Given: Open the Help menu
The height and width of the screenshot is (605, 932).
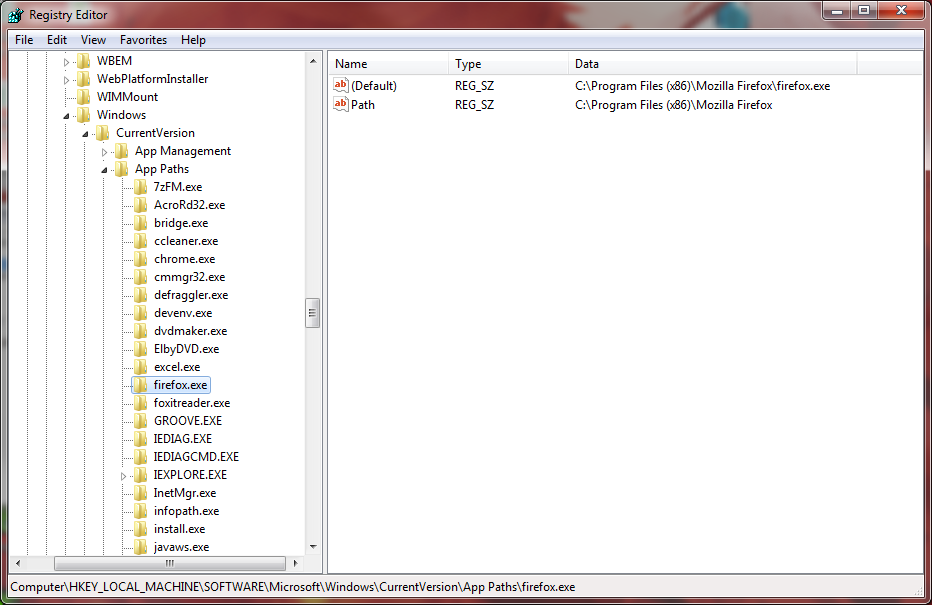Looking at the screenshot, I should 193,40.
